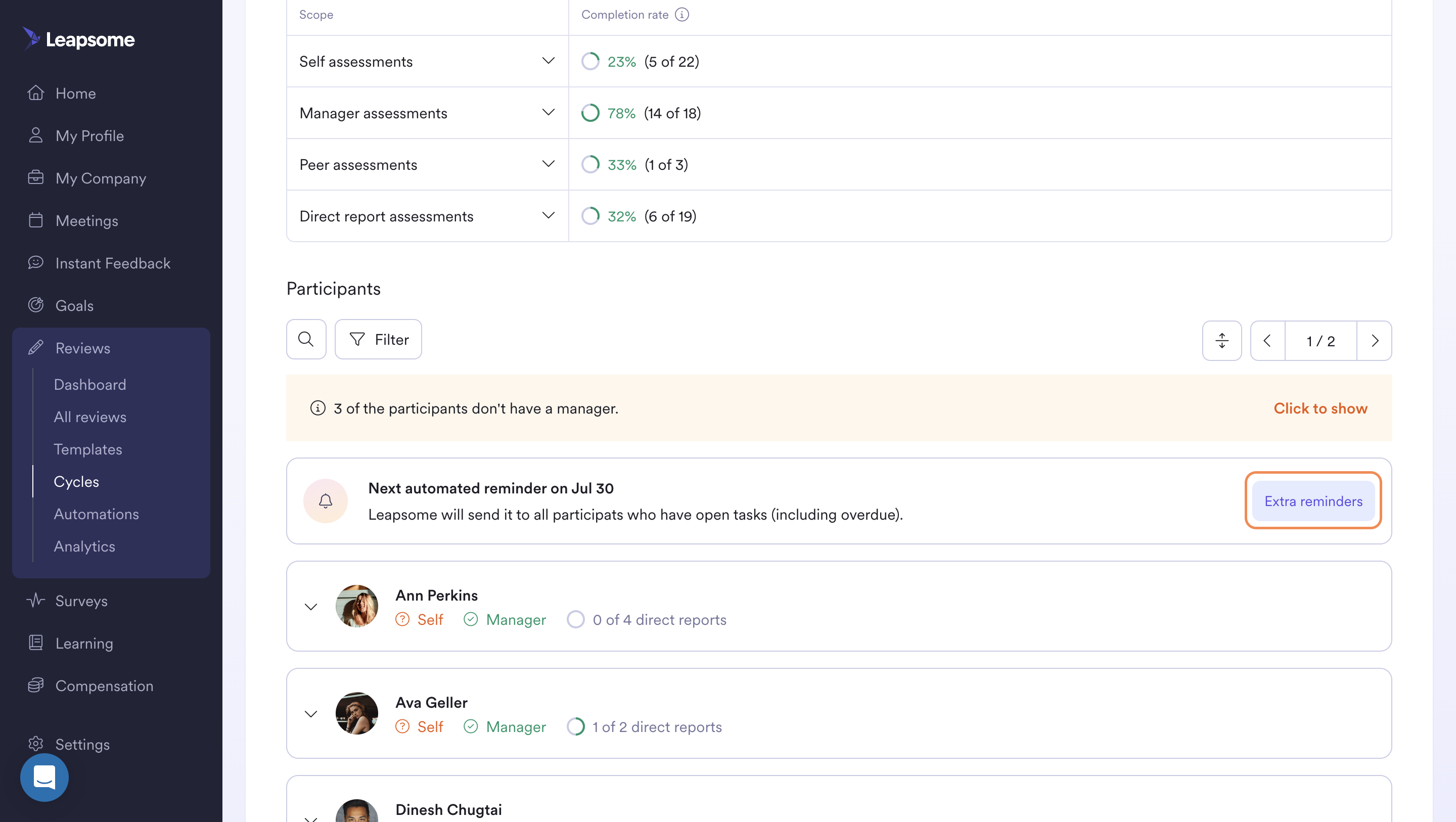Expand Ava Geller participant card
1456x822 pixels.
(x=311, y=713)
